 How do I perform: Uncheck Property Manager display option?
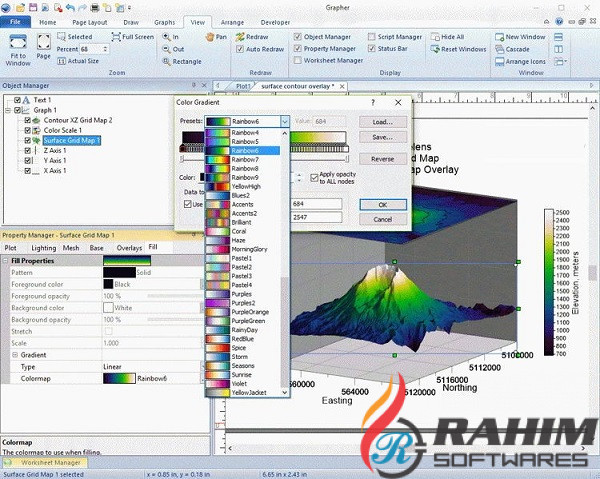click(x=297, y=49)
